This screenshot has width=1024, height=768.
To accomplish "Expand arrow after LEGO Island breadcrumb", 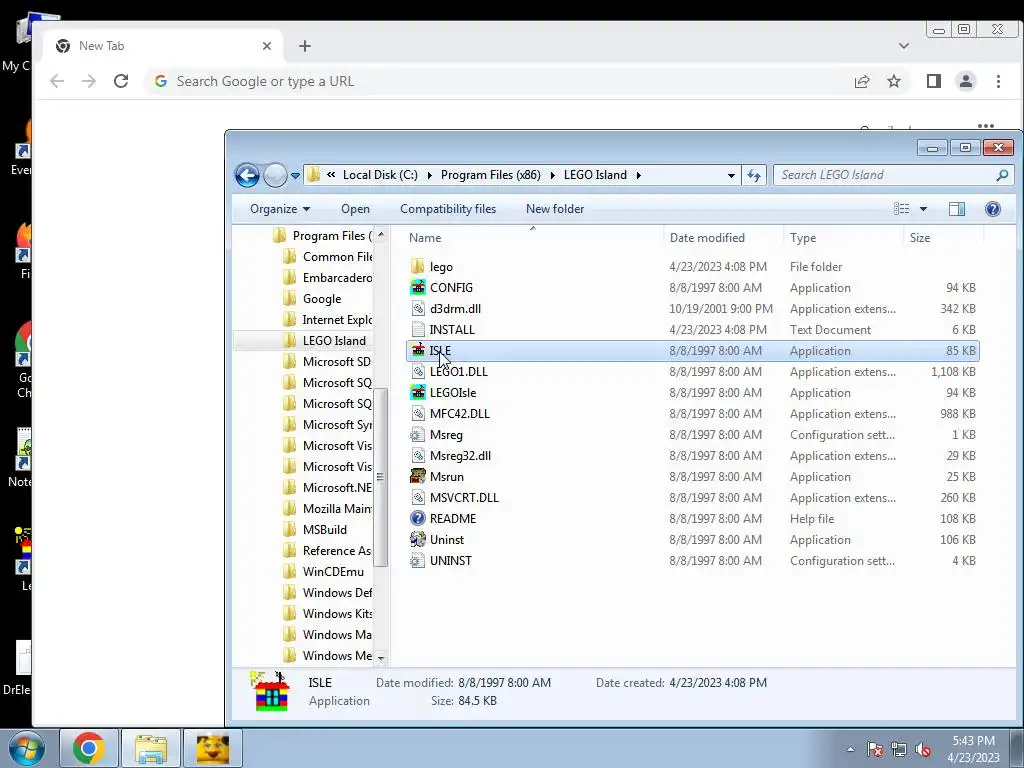I will click(x=638, y=175).
